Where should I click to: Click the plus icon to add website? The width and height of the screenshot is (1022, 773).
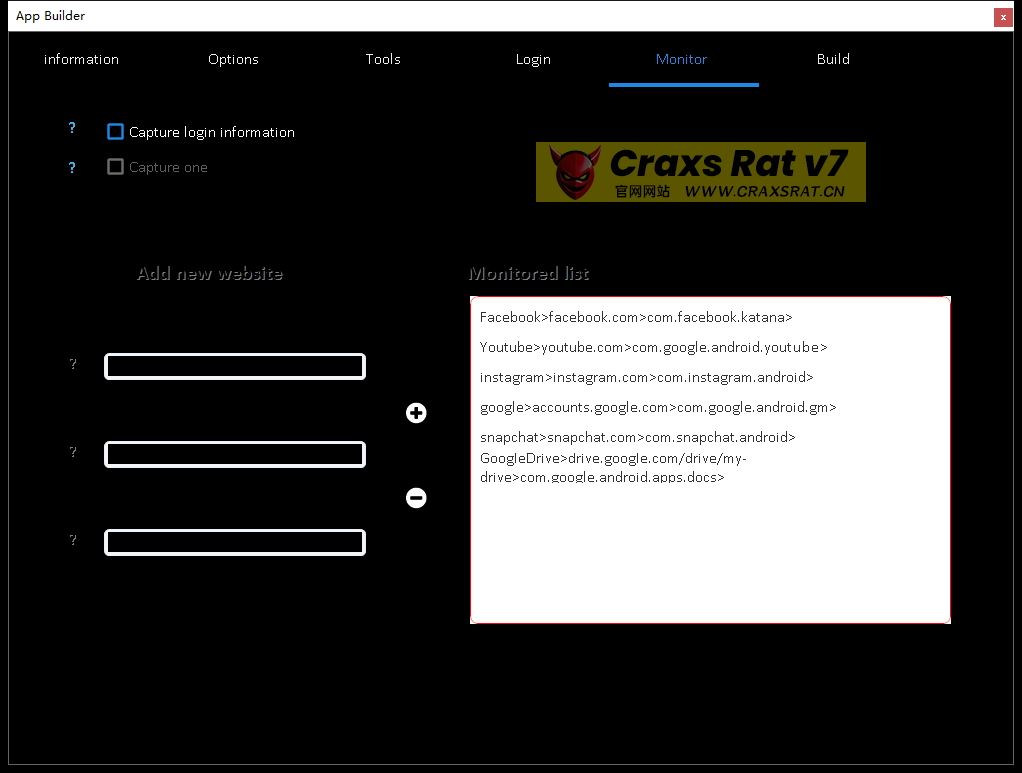[x=416, y=413]
